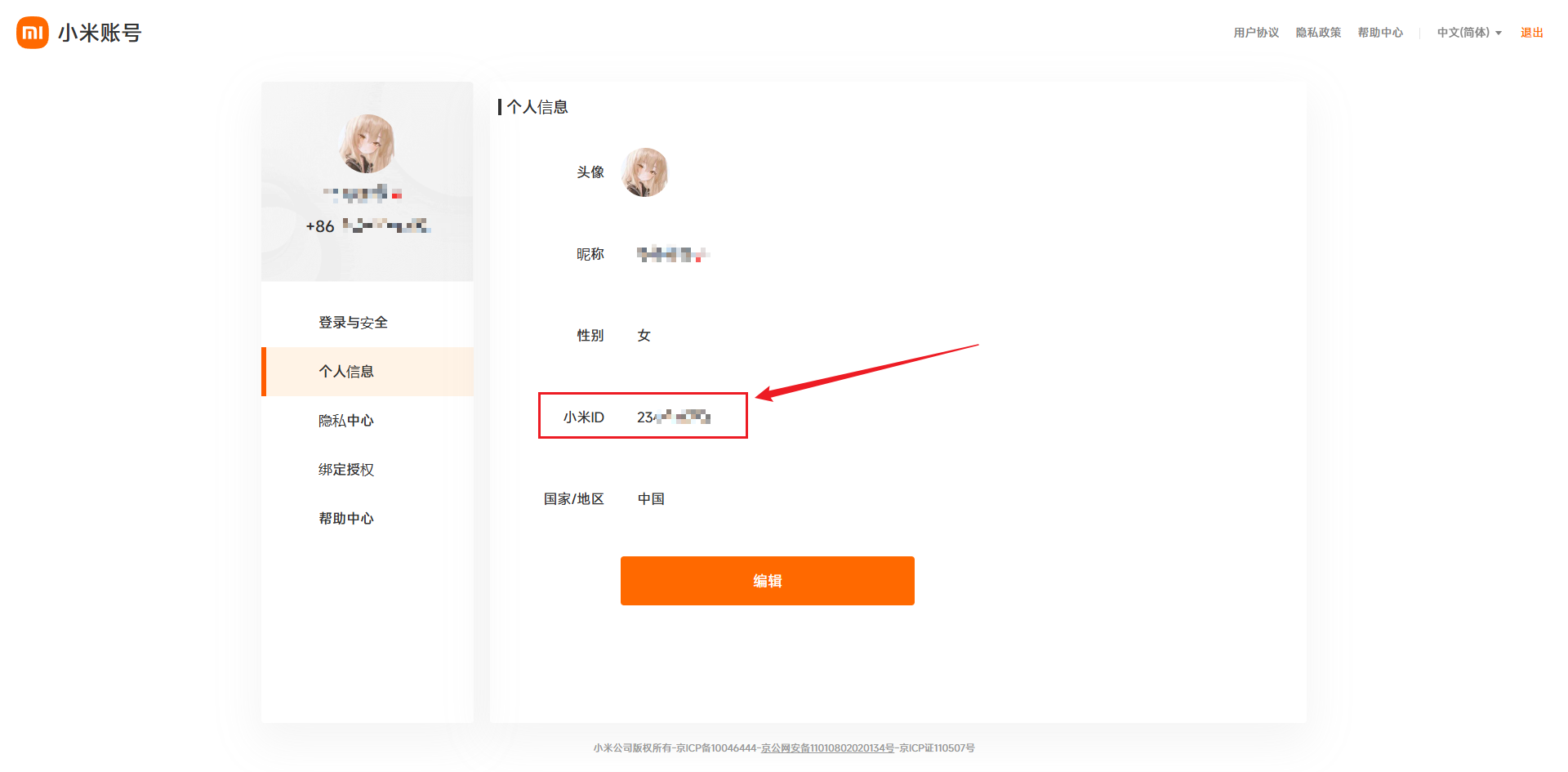Viewport: 1568px width, 772px height.
Task: Open 帮助中心 in the top navigation
Action: point(1380,33)
